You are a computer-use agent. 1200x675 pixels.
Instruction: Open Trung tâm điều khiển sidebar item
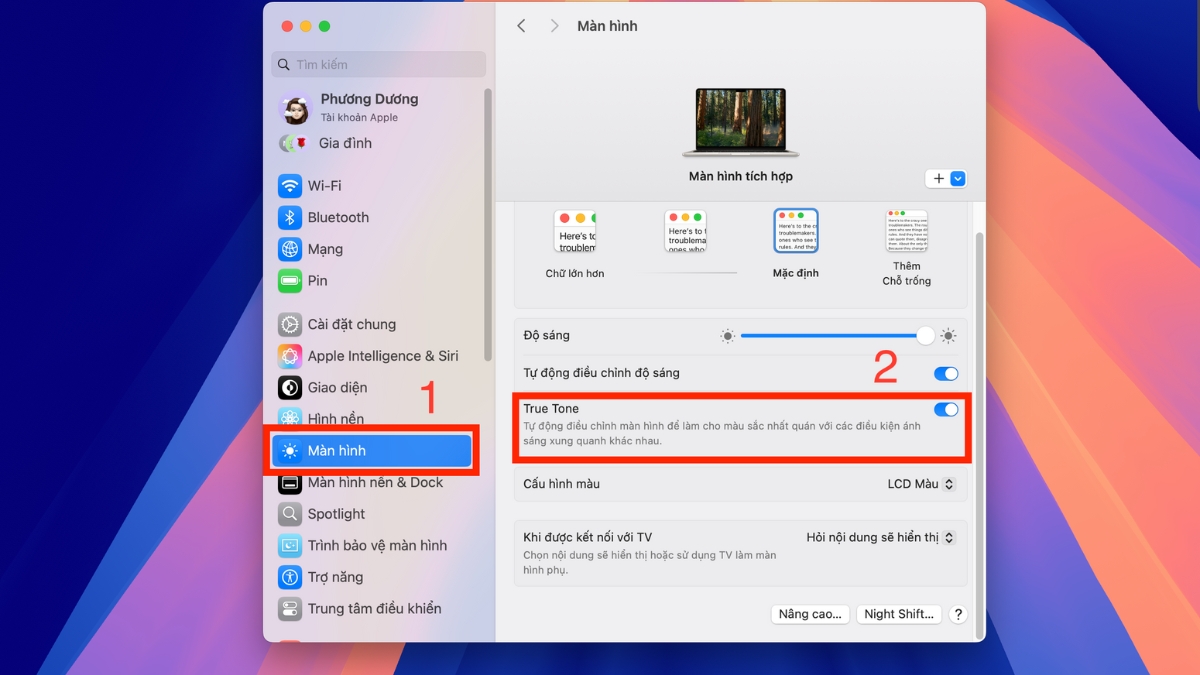pyautogui.click(x=373, y=608)
